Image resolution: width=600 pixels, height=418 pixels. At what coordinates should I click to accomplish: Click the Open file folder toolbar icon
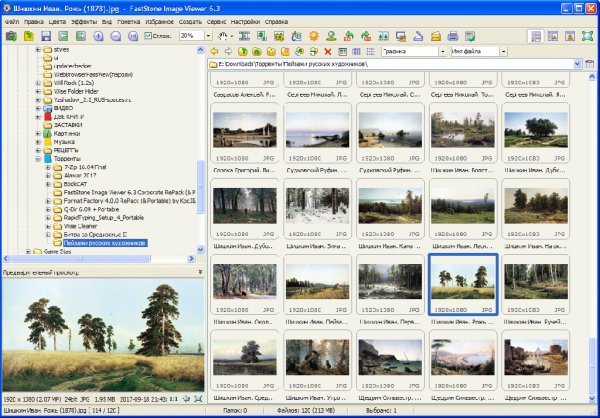[x=29, y=36]
